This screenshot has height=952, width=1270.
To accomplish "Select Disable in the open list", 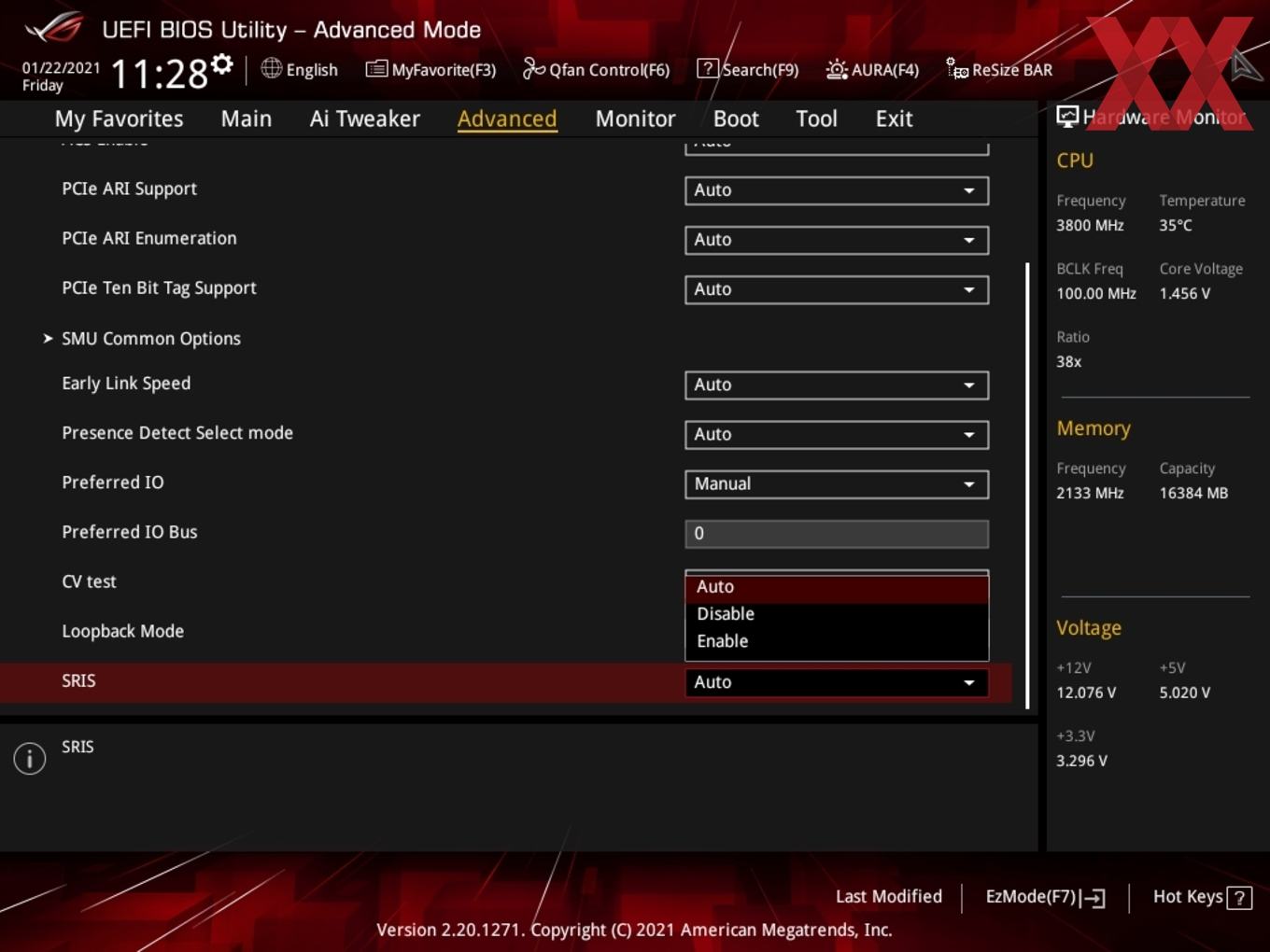I will (x=837, y=614).
